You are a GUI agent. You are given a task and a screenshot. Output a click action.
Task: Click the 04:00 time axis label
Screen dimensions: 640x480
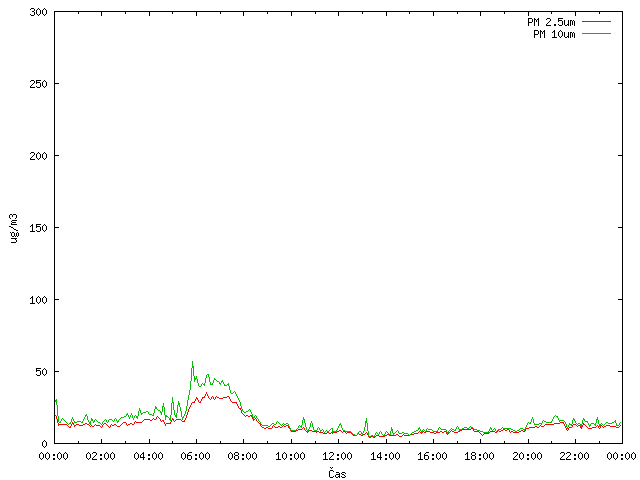tap(149, 456)
